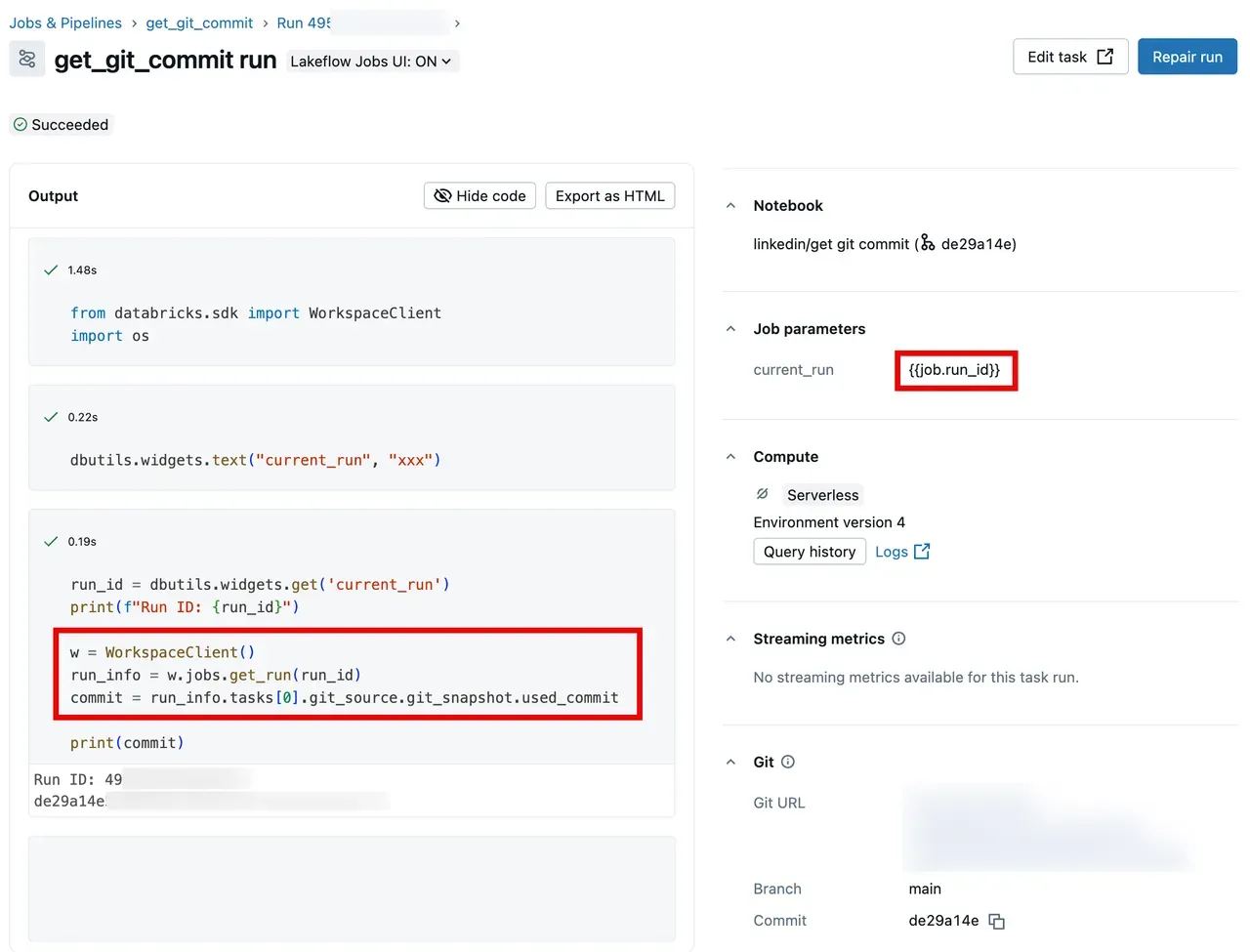Click the Edit task button
1250x952 pixels.
pos(1070,57)
